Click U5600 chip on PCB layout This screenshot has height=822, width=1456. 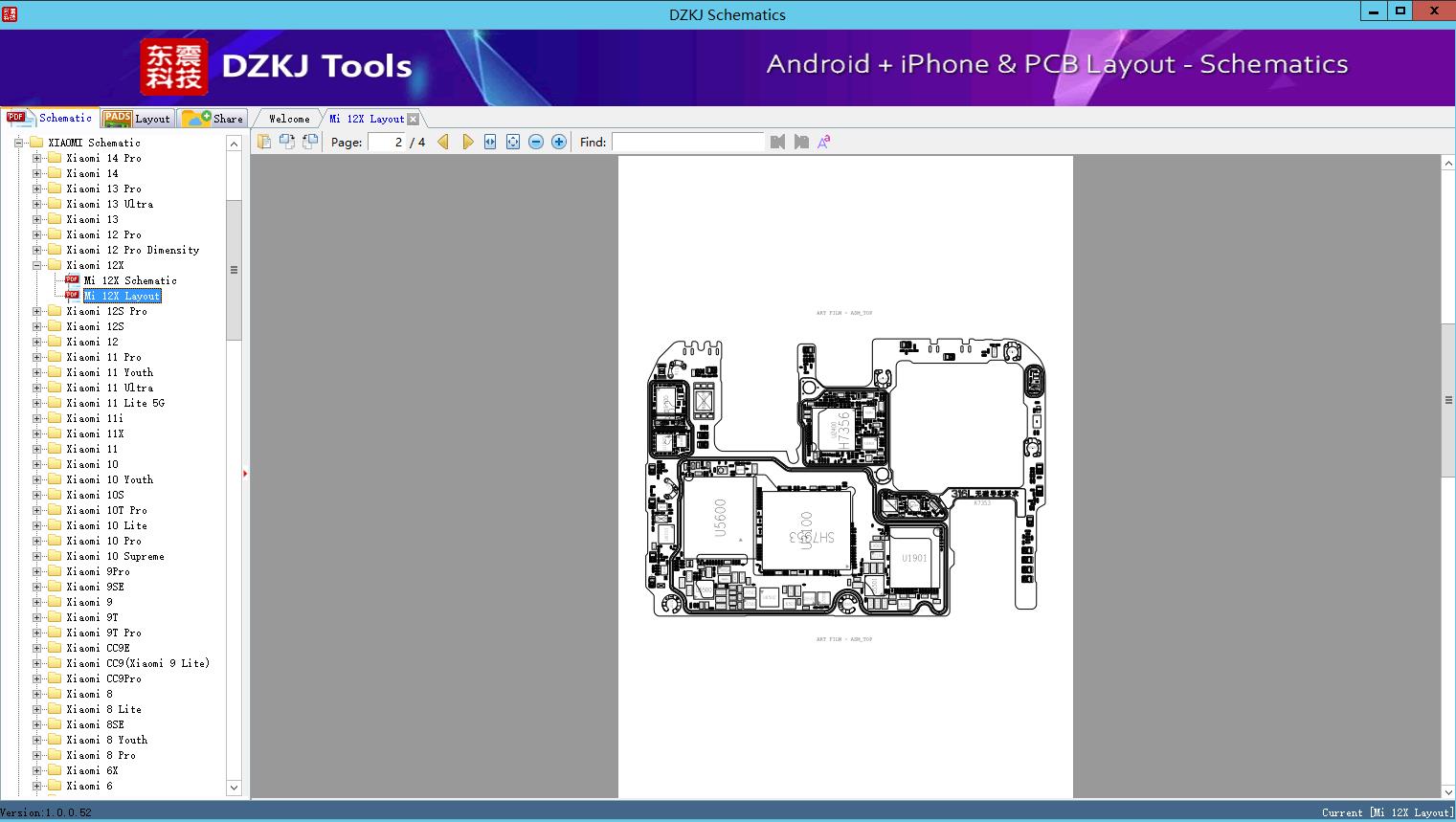pos(720,519)
